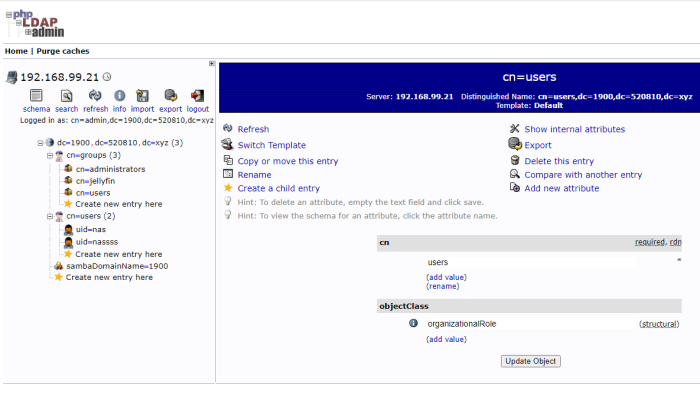Viewport: 700px width, 401px height.
Task: Click Purge caches in the top menu
Action: coord(65,50)
